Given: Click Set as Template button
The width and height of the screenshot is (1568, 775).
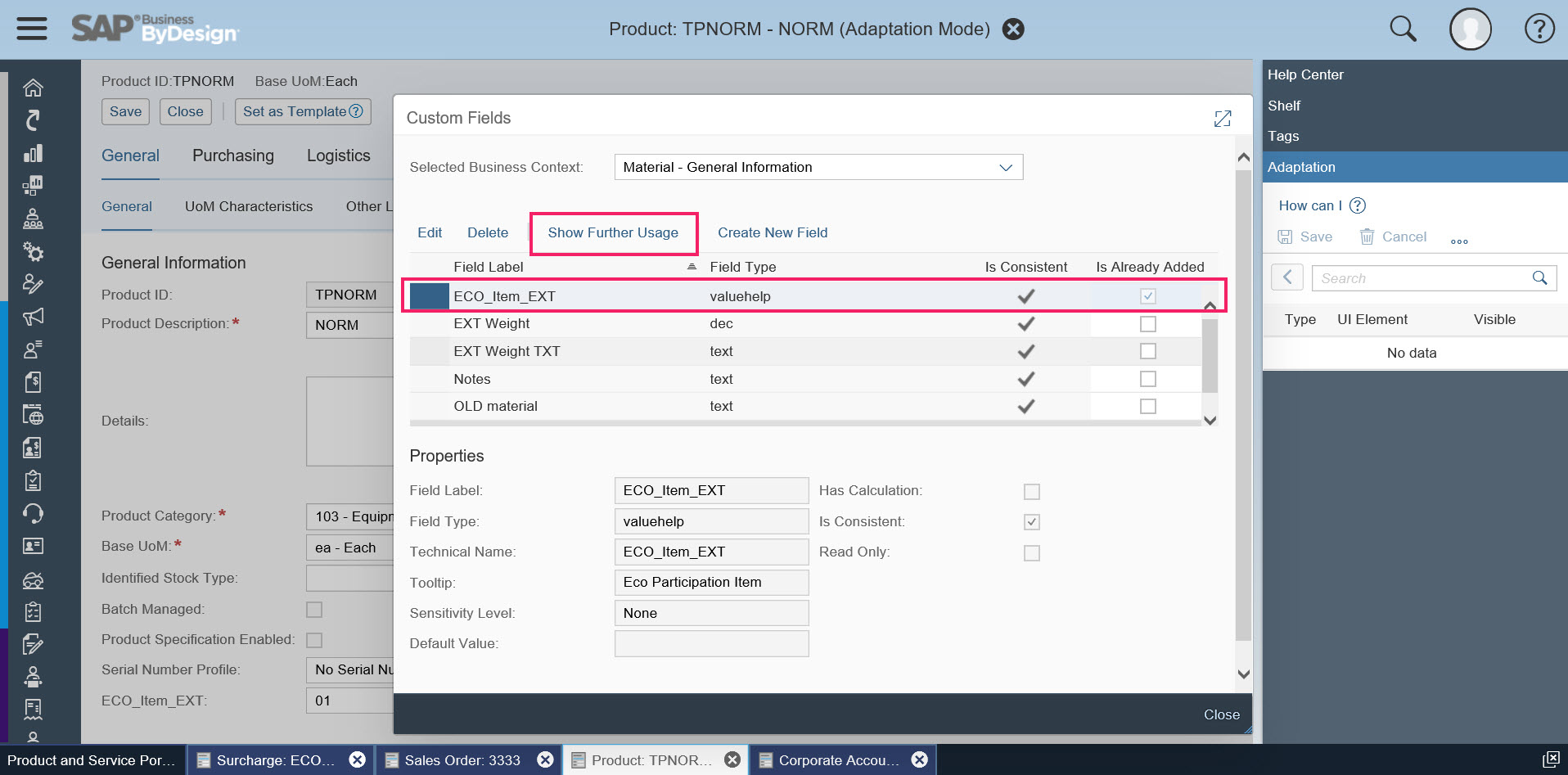Looking at the screenshot, I should [303, 111].
